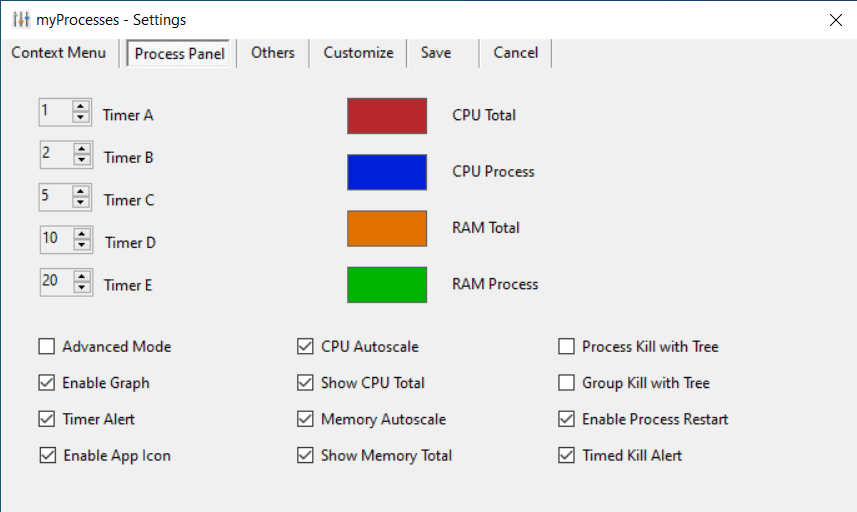
Task: Save the settings
Action: [x=436, y=53]
